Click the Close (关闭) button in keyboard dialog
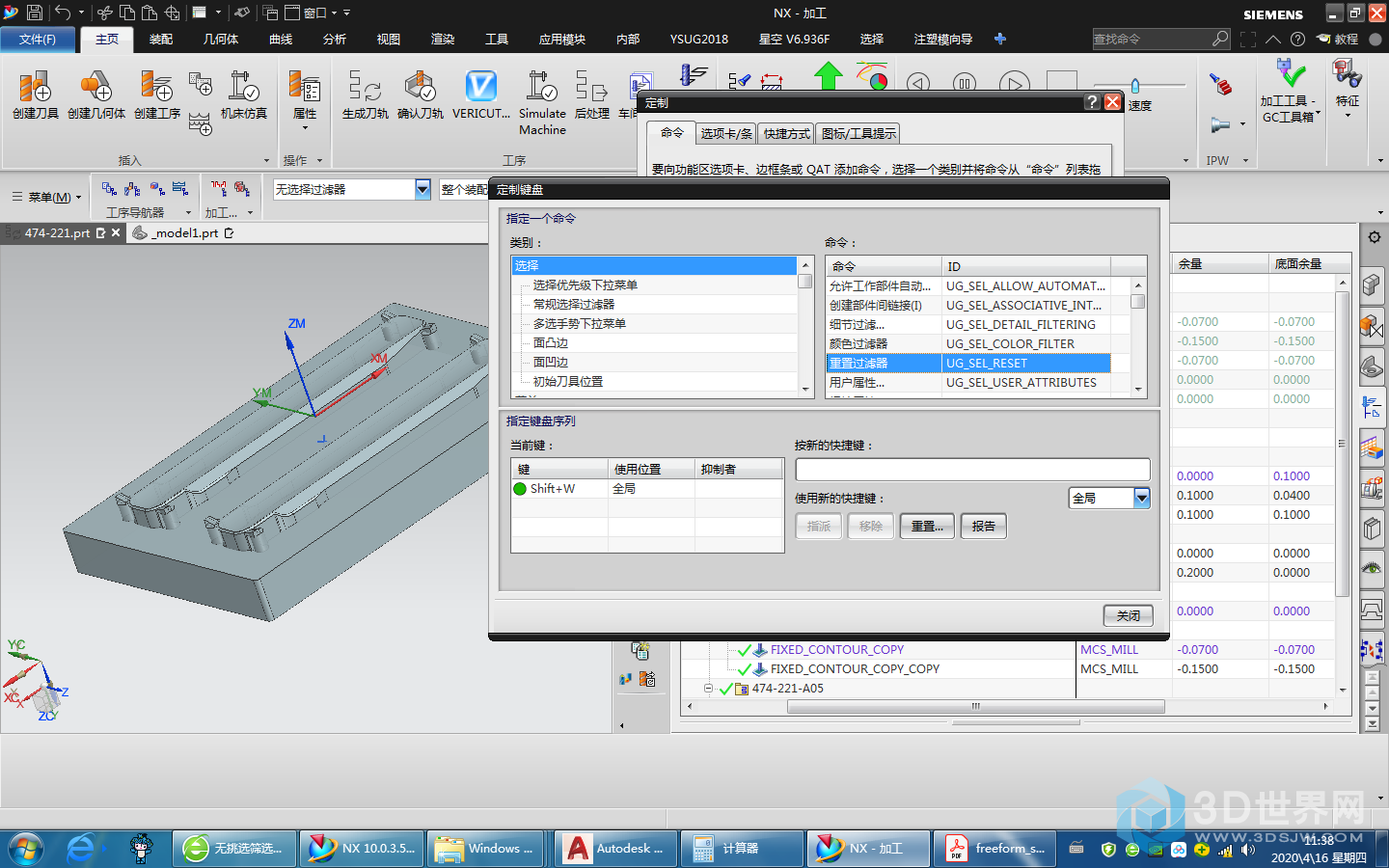 1129,615
